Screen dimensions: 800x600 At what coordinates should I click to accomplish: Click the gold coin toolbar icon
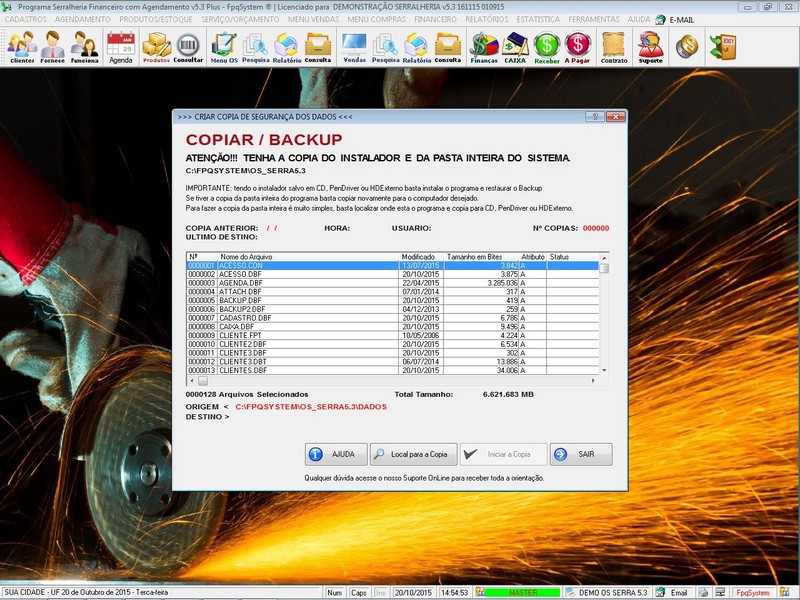click(x=687, y=46)
